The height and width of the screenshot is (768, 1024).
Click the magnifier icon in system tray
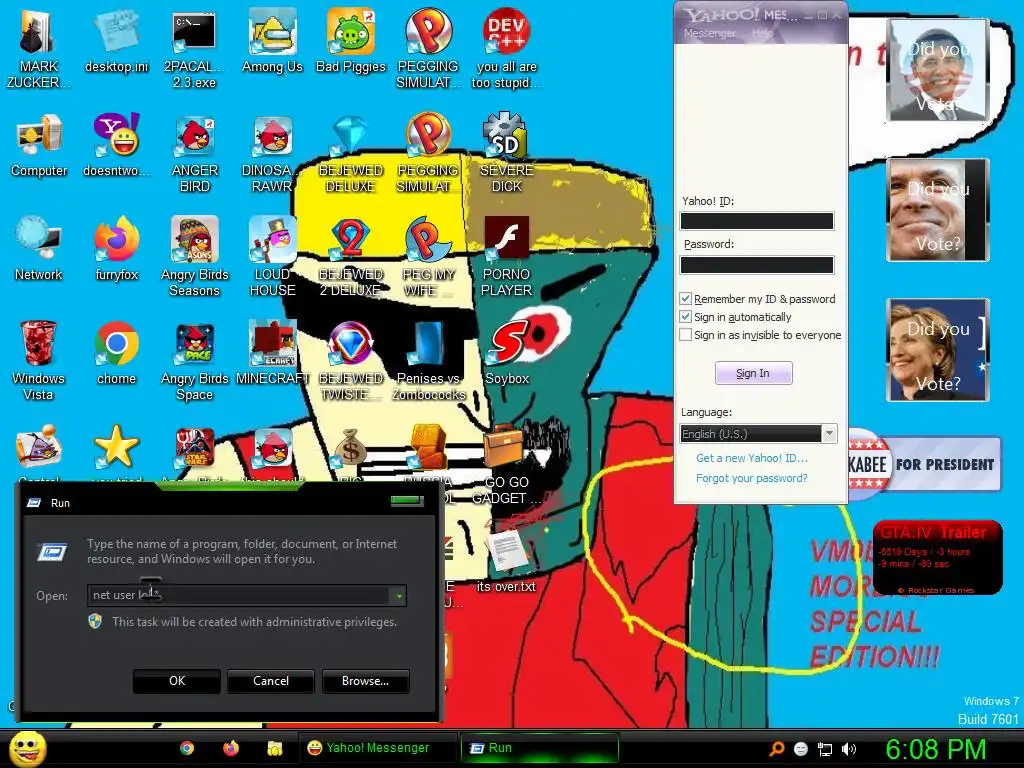point(777,749)
